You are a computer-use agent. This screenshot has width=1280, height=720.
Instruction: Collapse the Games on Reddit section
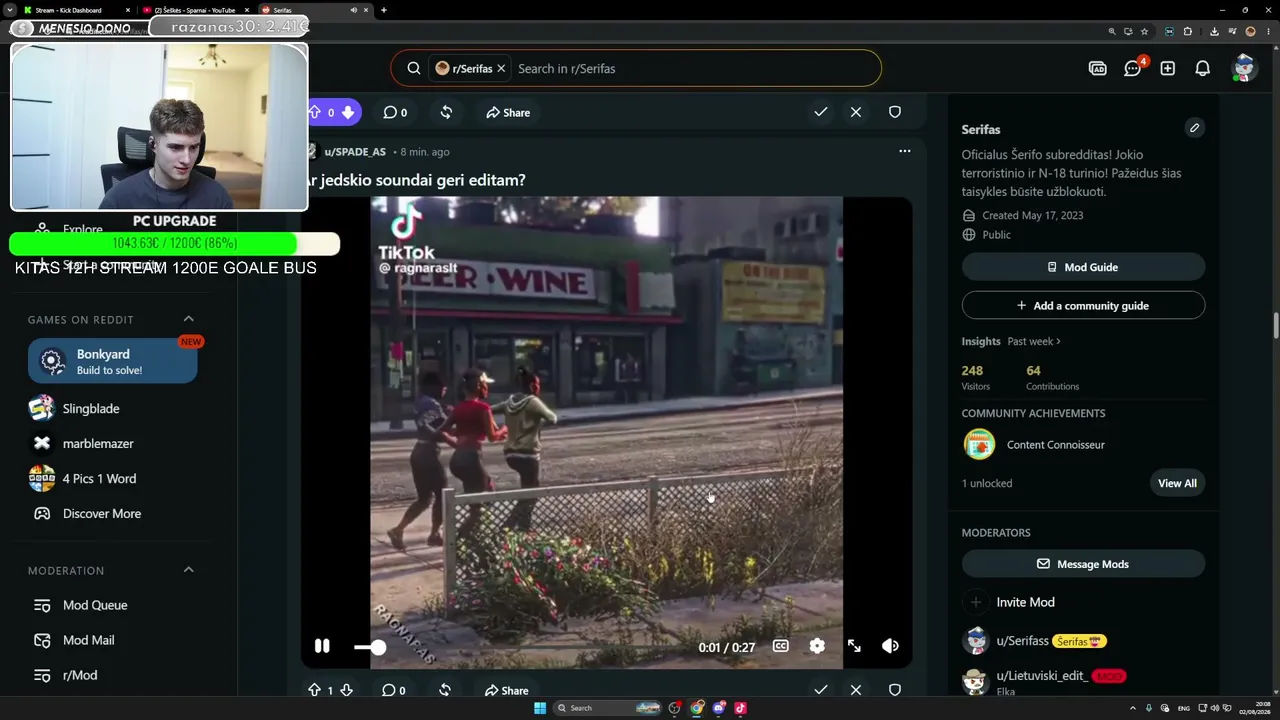point(188,319)
